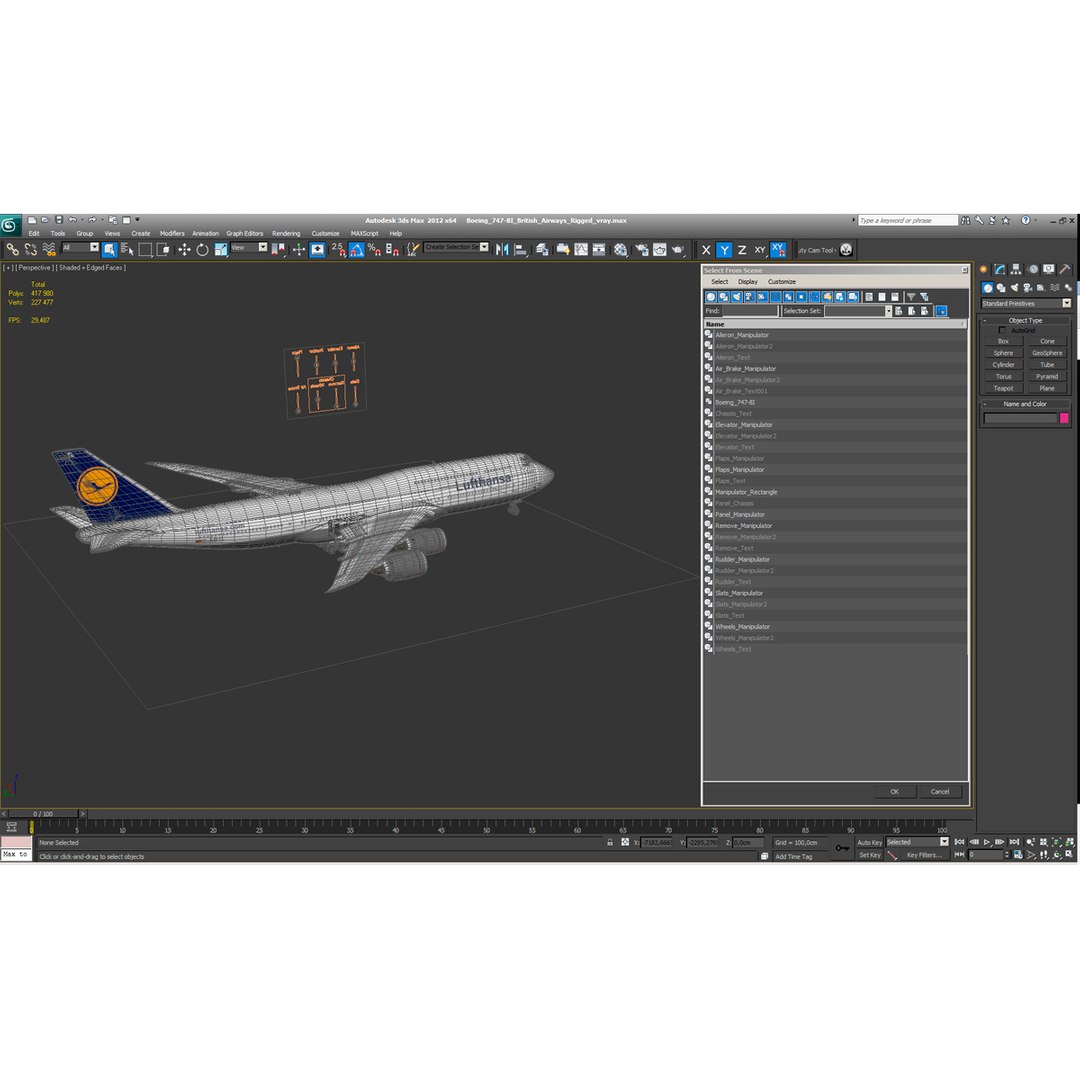The height and width of the screenshot is (1080, 1080).
Task: Open the MAXScript menu
Action: tap(364, 233)
